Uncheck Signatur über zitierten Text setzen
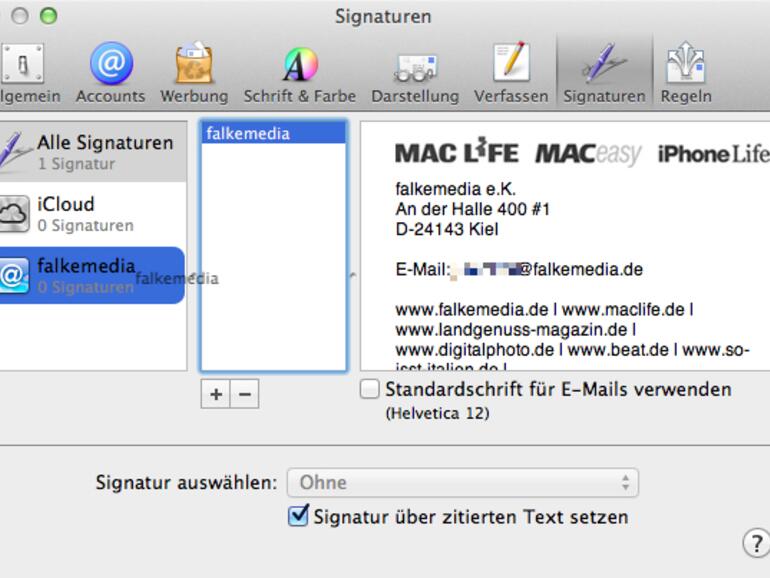770x578 pixels. 299,516
